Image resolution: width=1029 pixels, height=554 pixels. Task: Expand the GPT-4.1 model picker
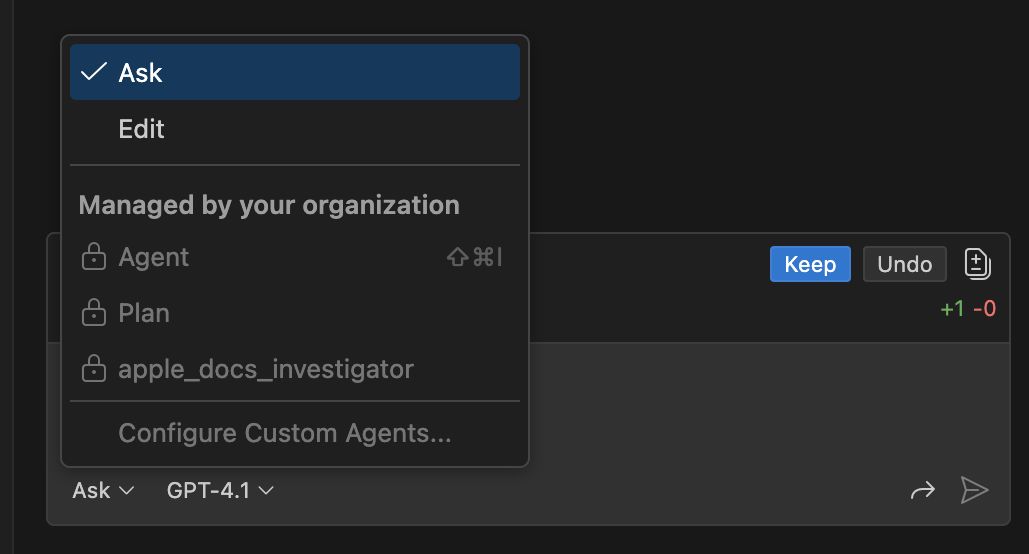(220, 491)
